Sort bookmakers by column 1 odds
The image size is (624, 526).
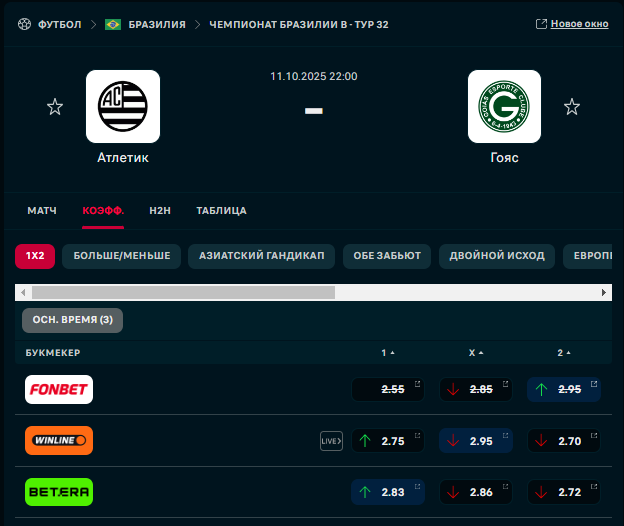click(388, 353)
